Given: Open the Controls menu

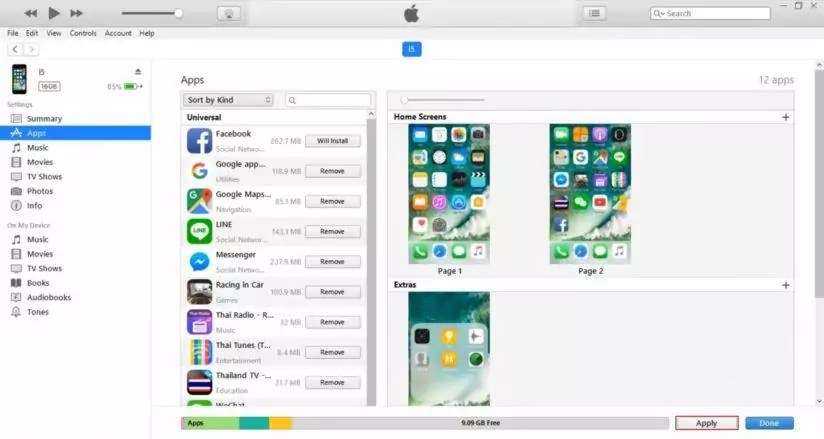Looking at the screenshot, I should [x=83, y=33].
